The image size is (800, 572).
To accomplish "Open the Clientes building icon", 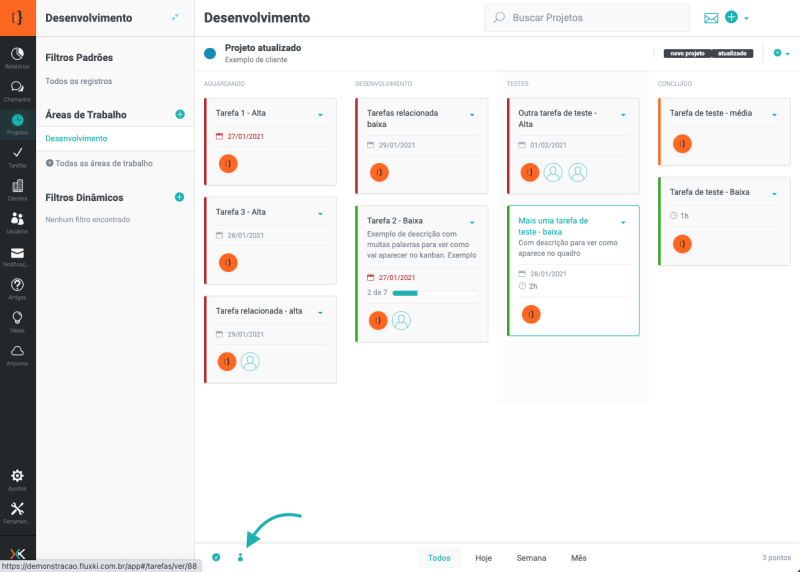I will click(x=17, y=187).
